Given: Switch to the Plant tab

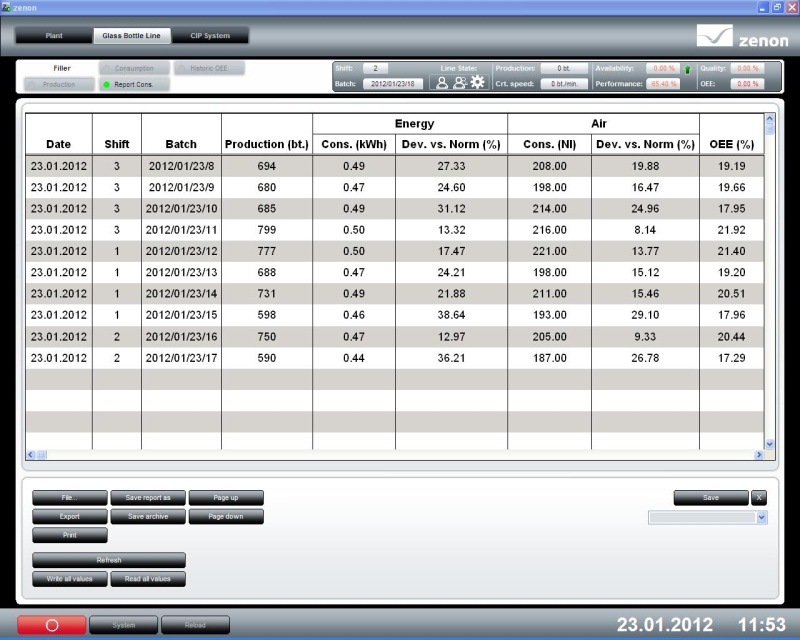Looking at the screenshot, I should (x=54, y=36).
